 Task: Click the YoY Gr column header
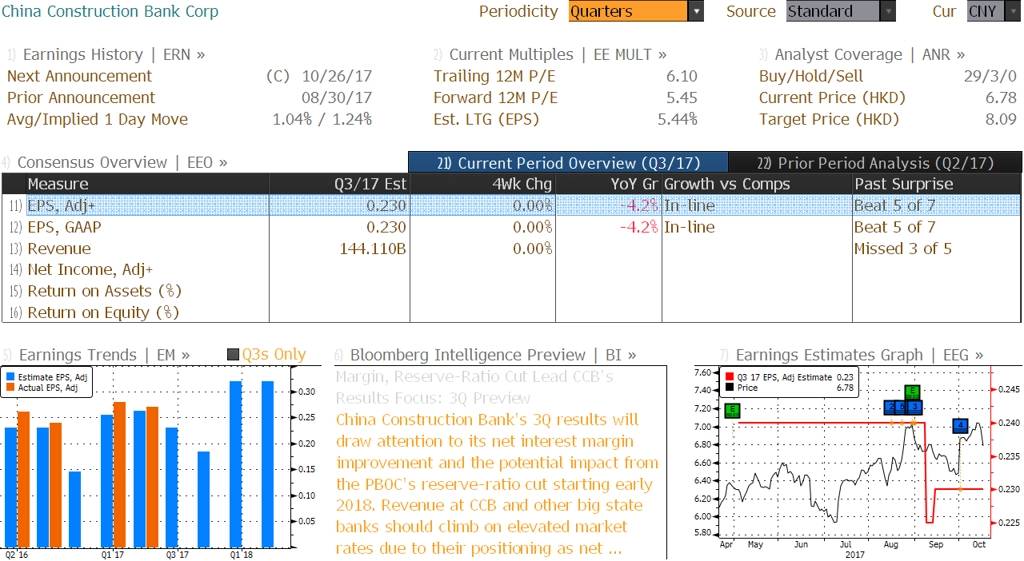click(609, 184)
